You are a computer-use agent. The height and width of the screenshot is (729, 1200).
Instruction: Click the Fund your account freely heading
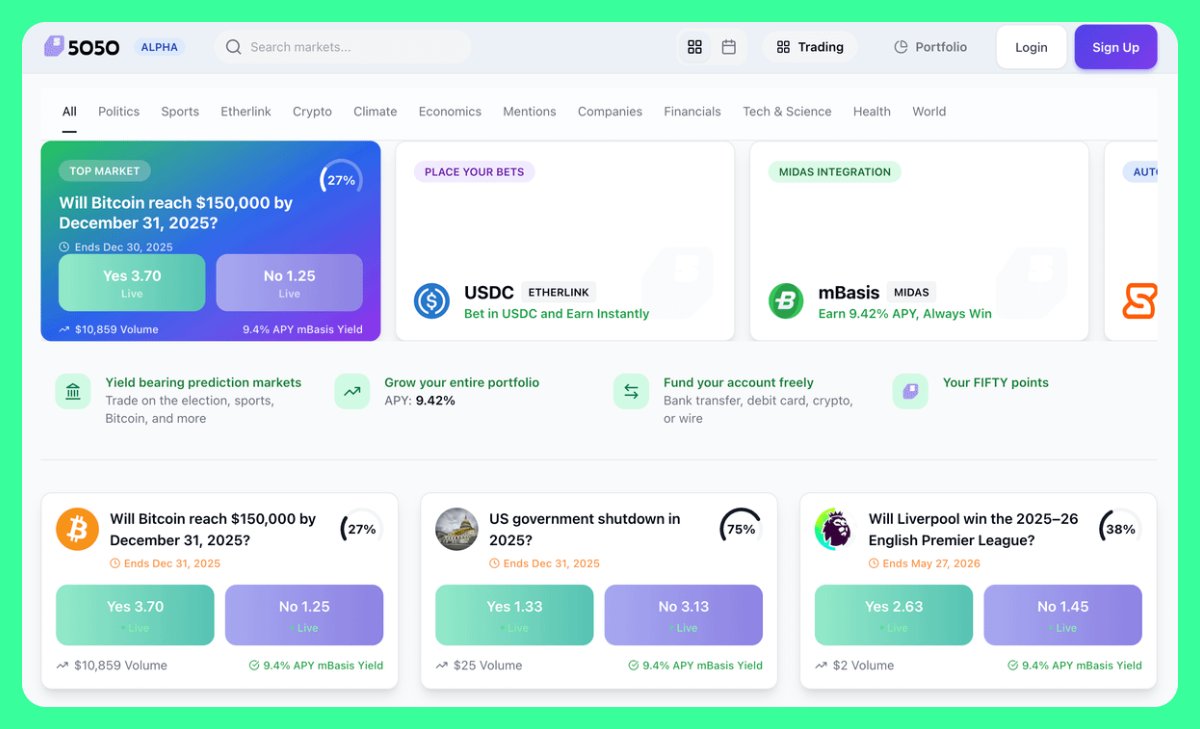[x=738, y=383]
